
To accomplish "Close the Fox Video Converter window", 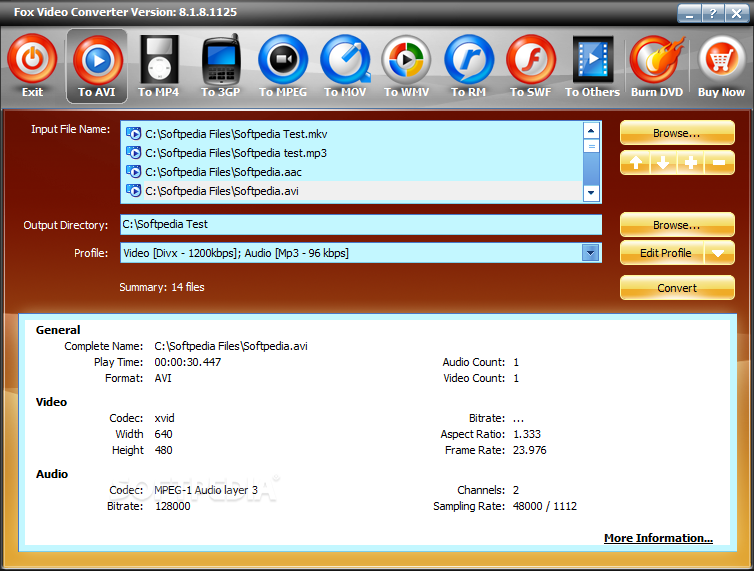I will (x=736, y=13).
